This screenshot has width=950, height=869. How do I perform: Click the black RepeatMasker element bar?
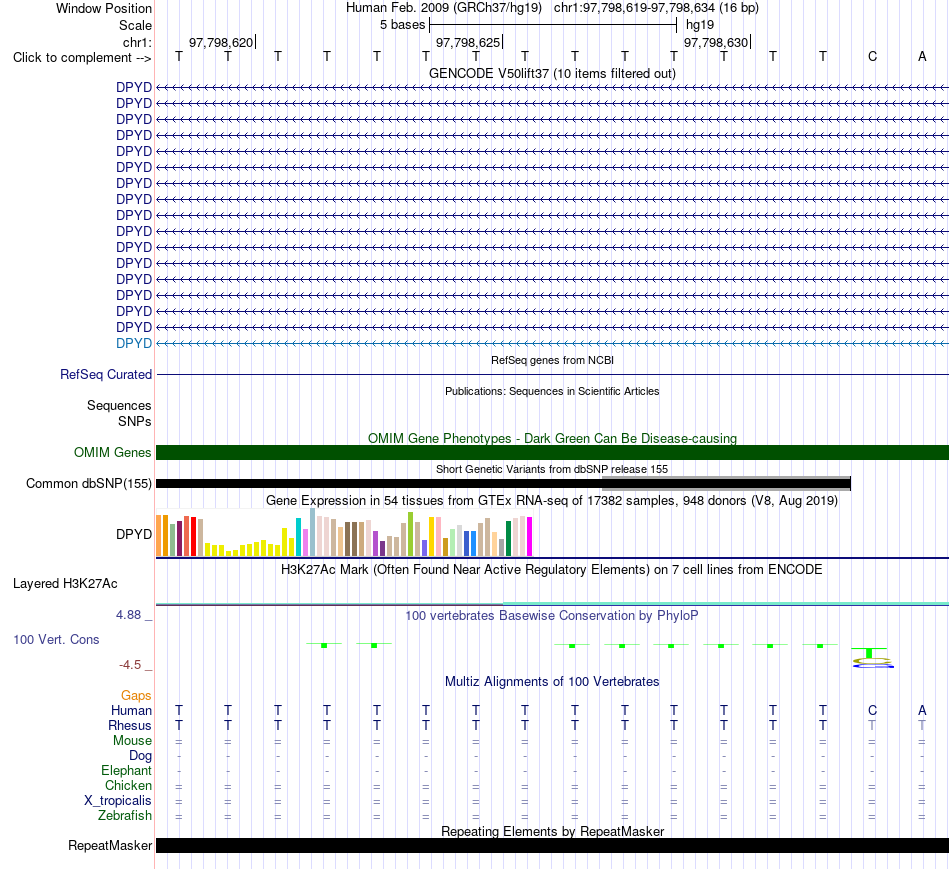(x=552, y=845)
